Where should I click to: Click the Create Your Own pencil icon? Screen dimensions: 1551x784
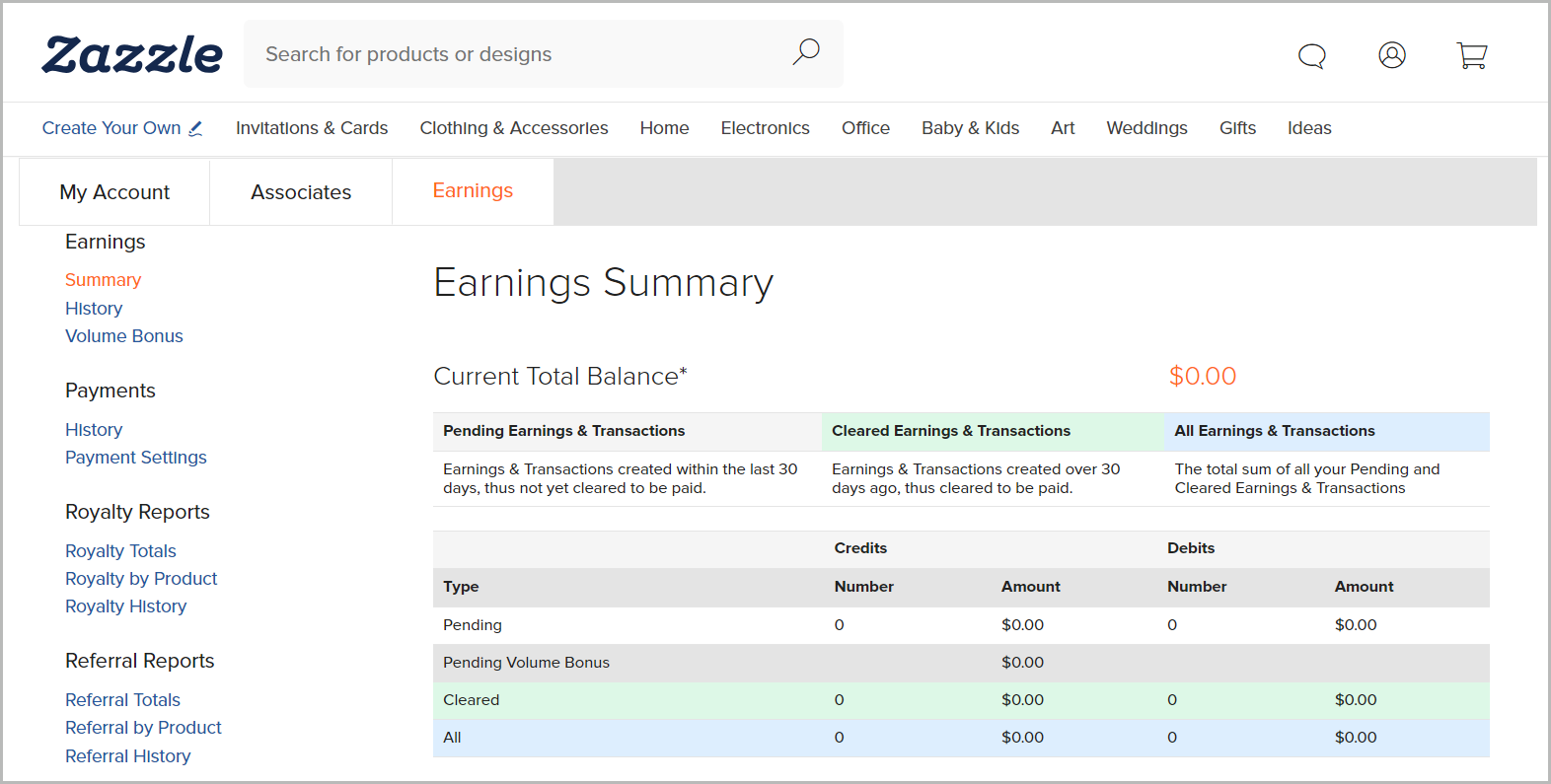195,128
